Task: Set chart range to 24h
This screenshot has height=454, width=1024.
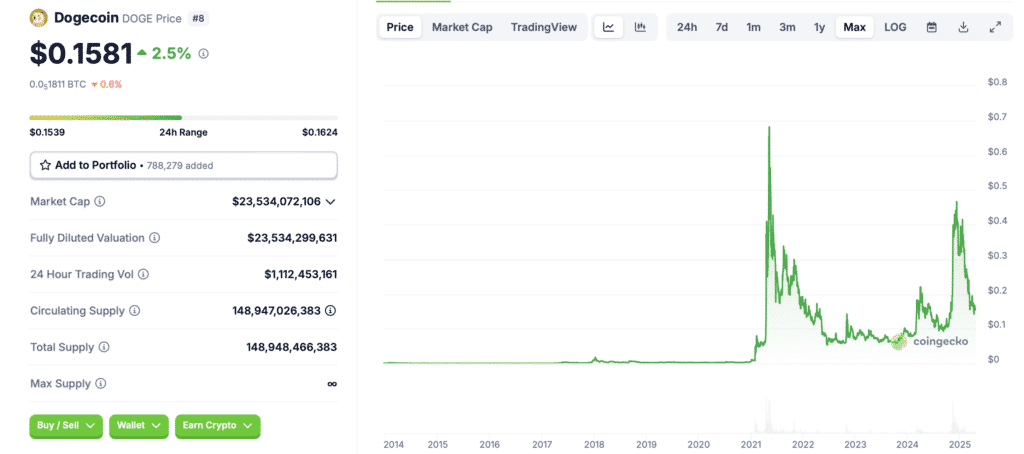Action: (x=687, y=27)
